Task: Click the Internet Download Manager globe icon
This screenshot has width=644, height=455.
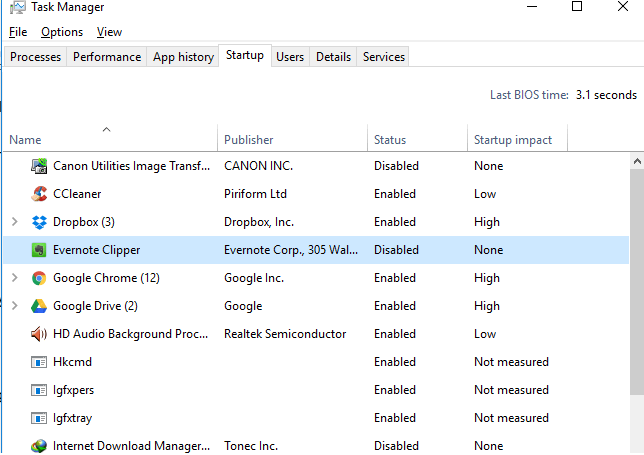Action: coord(39,446)
